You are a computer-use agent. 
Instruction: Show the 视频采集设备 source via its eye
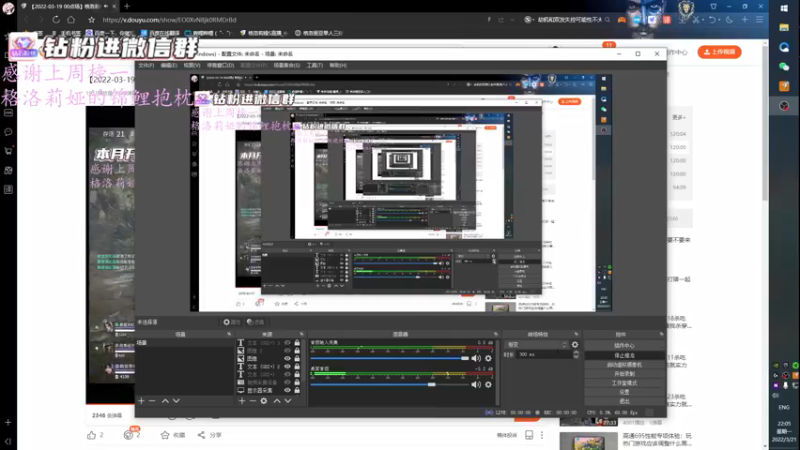[287, 382]
